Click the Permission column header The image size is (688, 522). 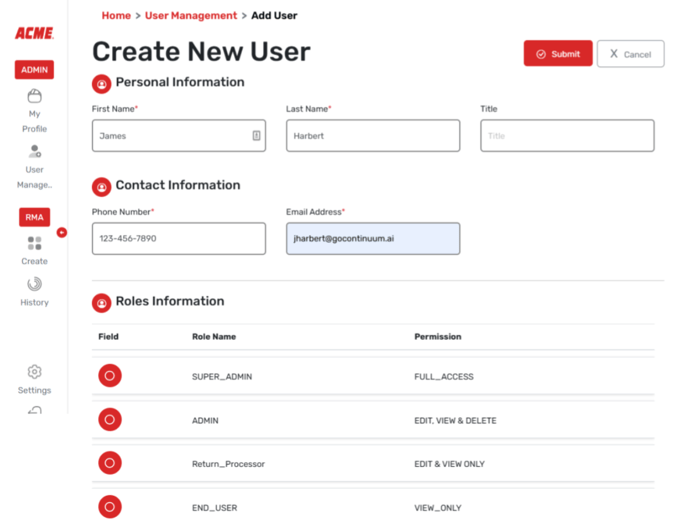(x=437, y=336)
